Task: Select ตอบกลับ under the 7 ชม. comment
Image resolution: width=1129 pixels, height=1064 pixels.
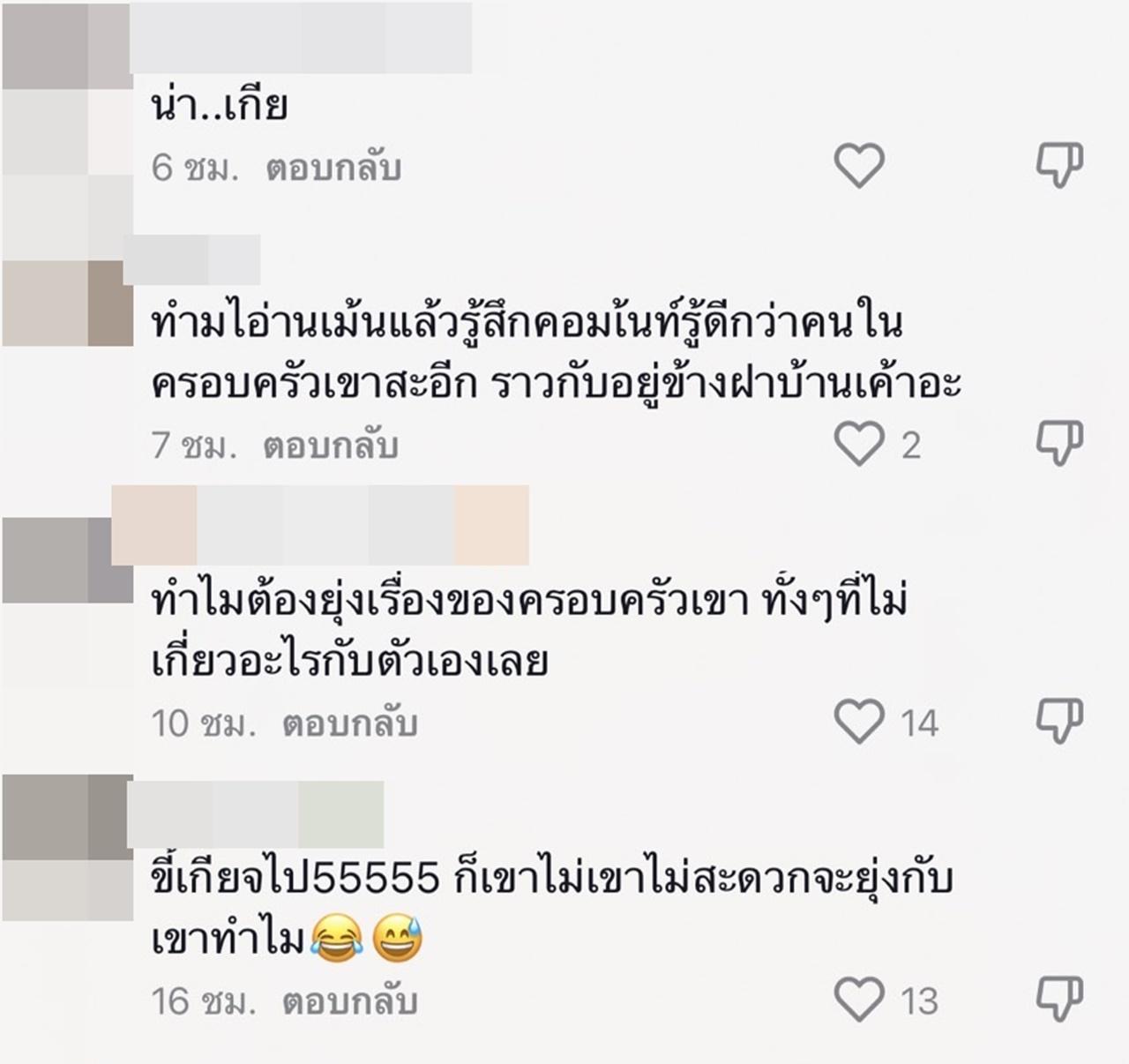Action: coord(331,445)
